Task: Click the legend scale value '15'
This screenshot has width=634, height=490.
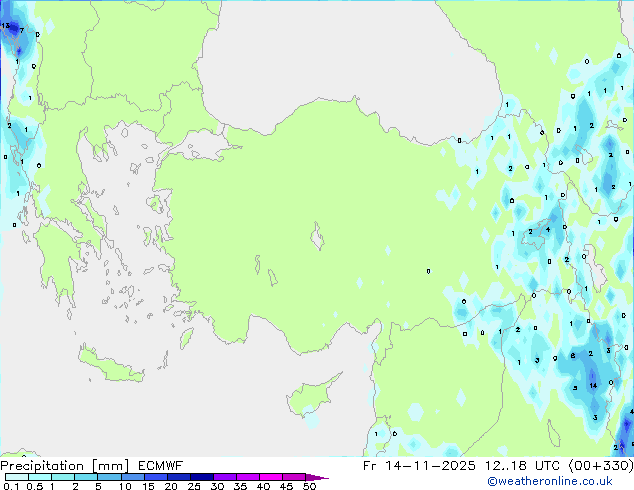Action: 148,486
